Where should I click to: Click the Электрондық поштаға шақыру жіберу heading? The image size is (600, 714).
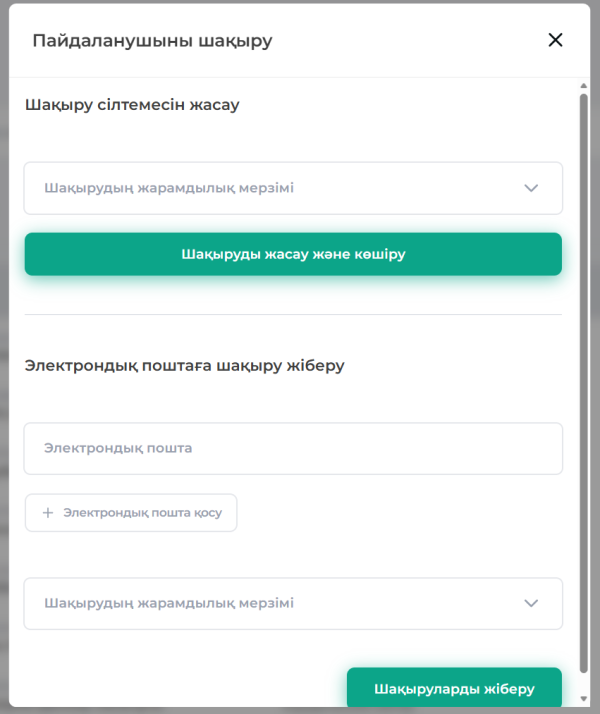(184, 365)
